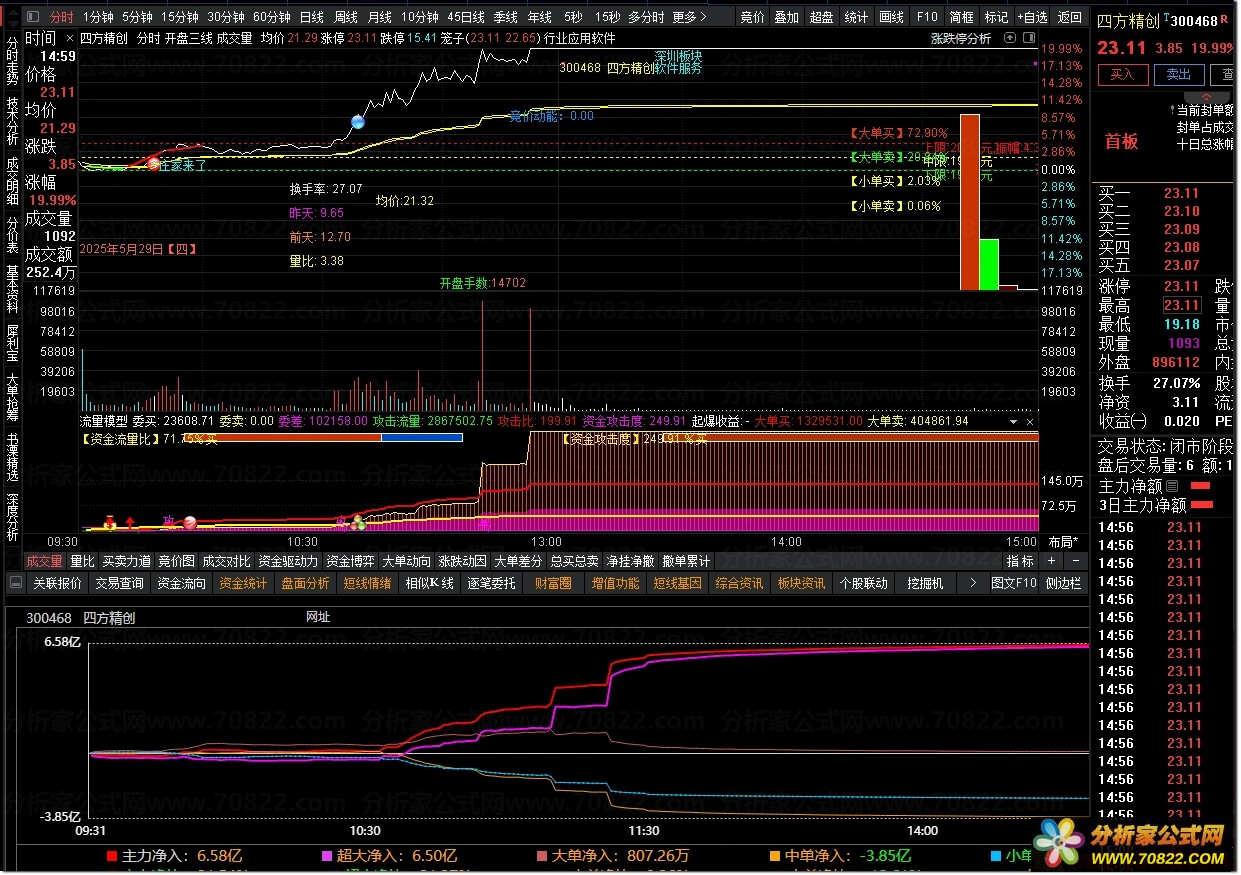The width and height of the screenshot is (1241, 875).
Task: Select the 买卖力道 indicator tab
Action: [127, 562]
